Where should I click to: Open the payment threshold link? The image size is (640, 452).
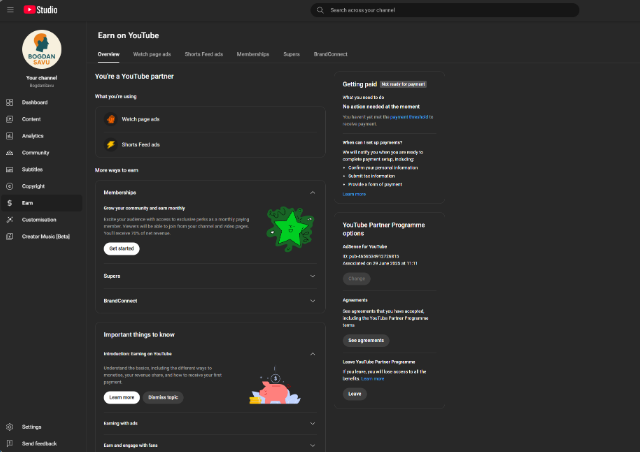pyautogui.click(x=409, y=117)
